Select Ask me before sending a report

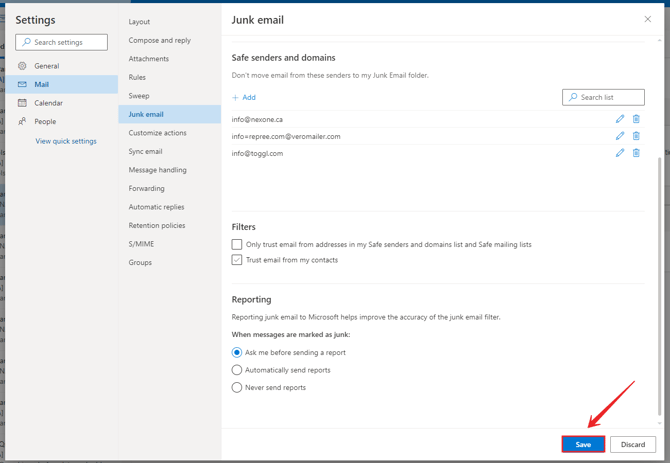pos(237,352)
